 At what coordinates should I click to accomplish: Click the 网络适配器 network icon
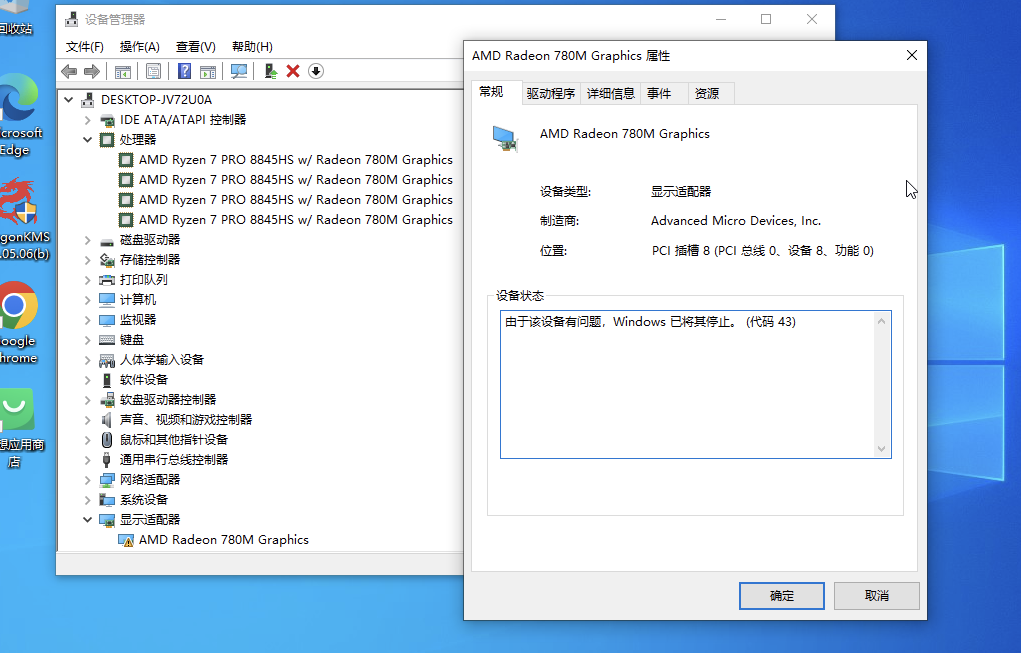pyautogui.click(x=107, y=480)
